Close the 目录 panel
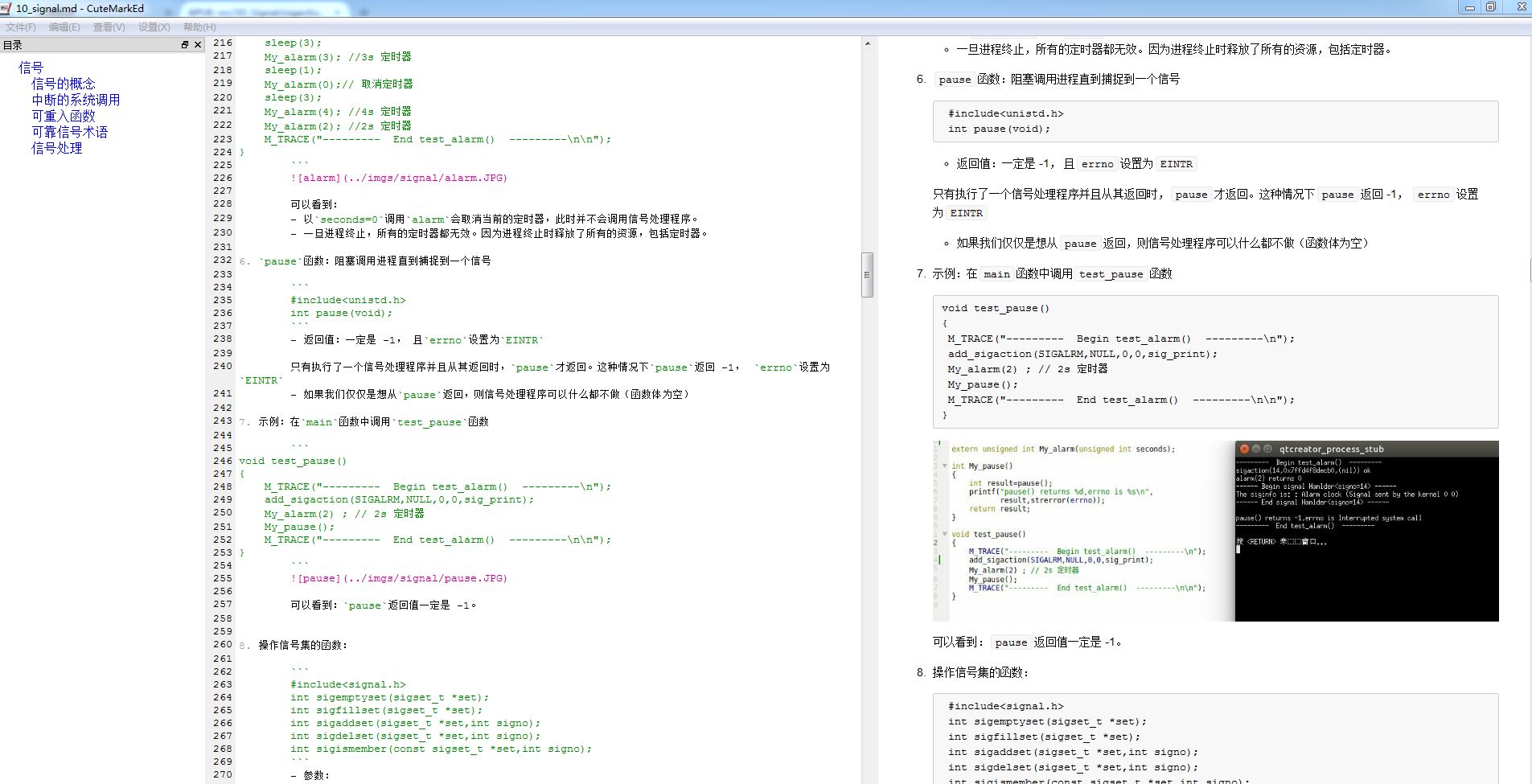Image resolution: width=1532 pixels, height=784 pixels. [198, 45]
